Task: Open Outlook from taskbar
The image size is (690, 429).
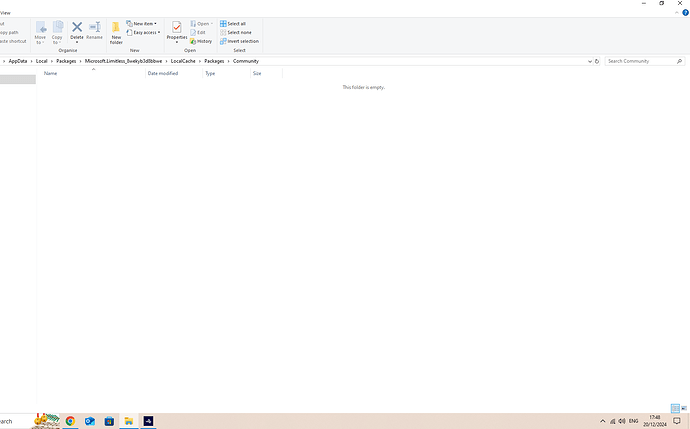Action: [x=90, y=421]
